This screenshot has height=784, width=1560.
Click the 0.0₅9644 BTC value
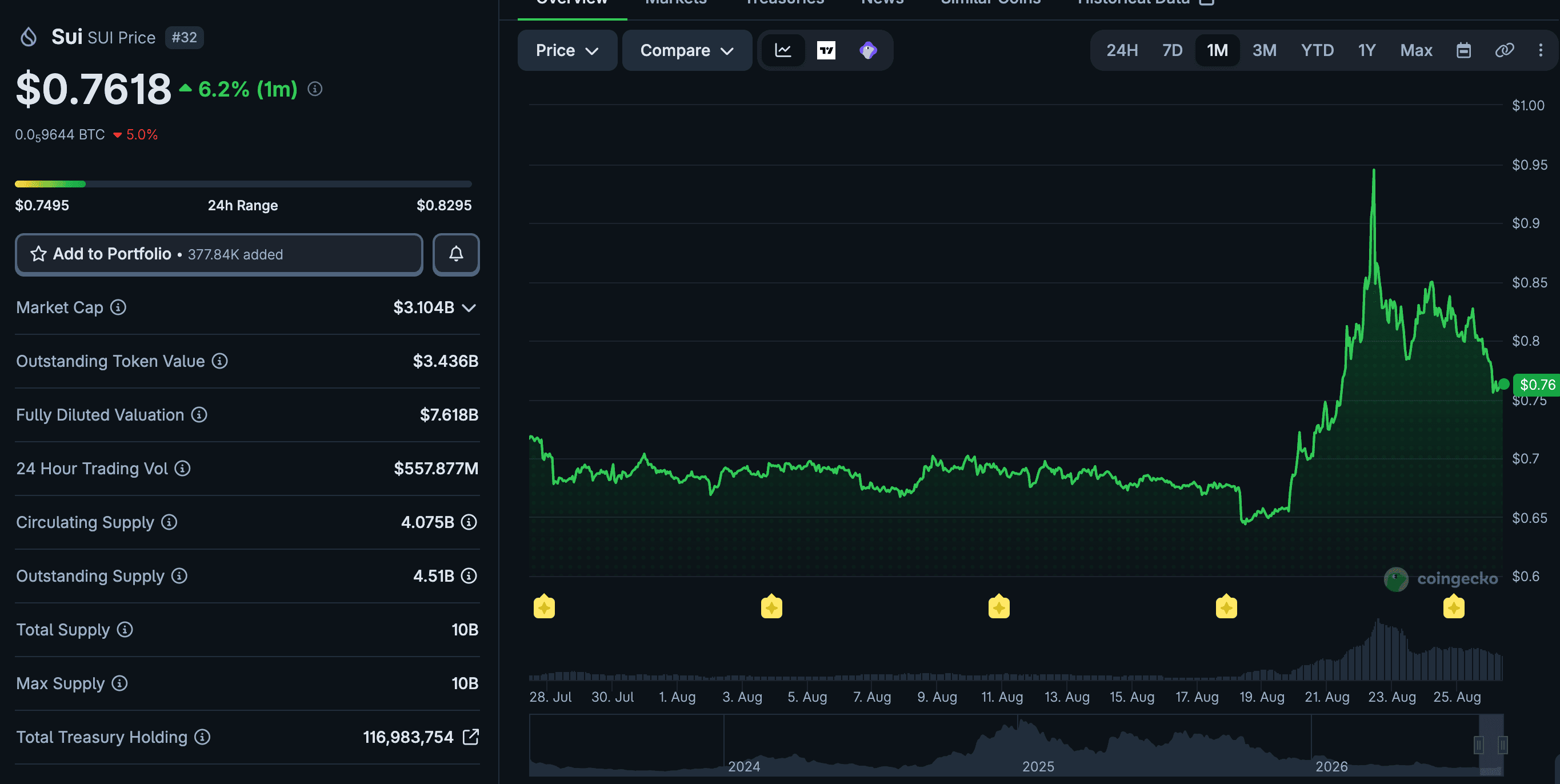click(60, 135)
